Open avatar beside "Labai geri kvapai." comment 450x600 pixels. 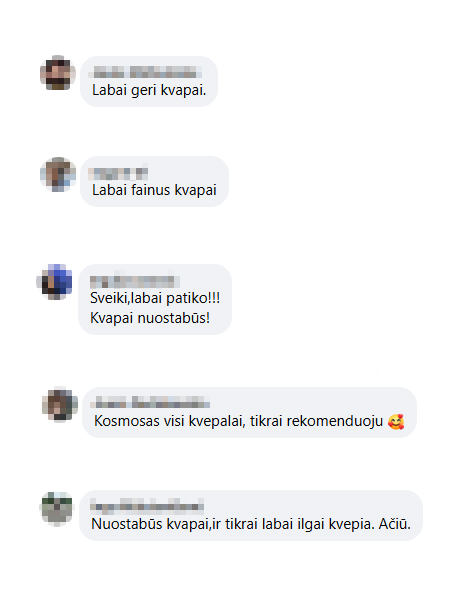point(58,73)
